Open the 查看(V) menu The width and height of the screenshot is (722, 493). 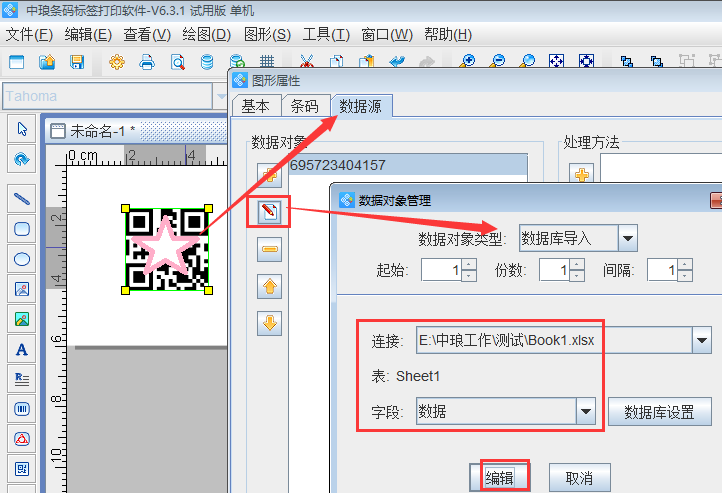point(147,35)
